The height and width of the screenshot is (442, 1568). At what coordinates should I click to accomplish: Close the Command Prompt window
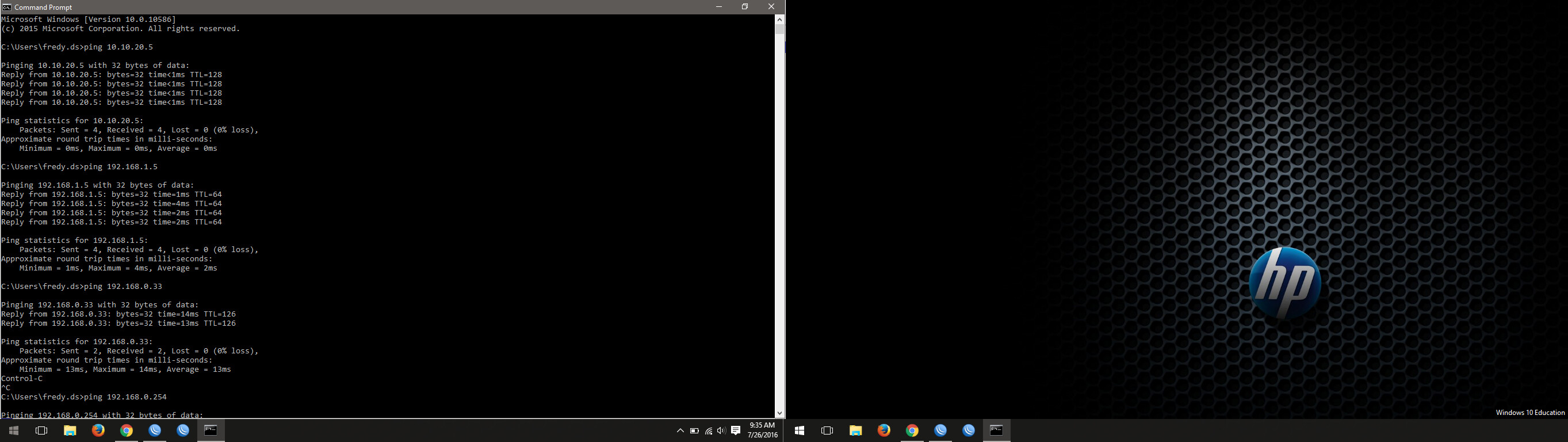[x=771, y=7]
